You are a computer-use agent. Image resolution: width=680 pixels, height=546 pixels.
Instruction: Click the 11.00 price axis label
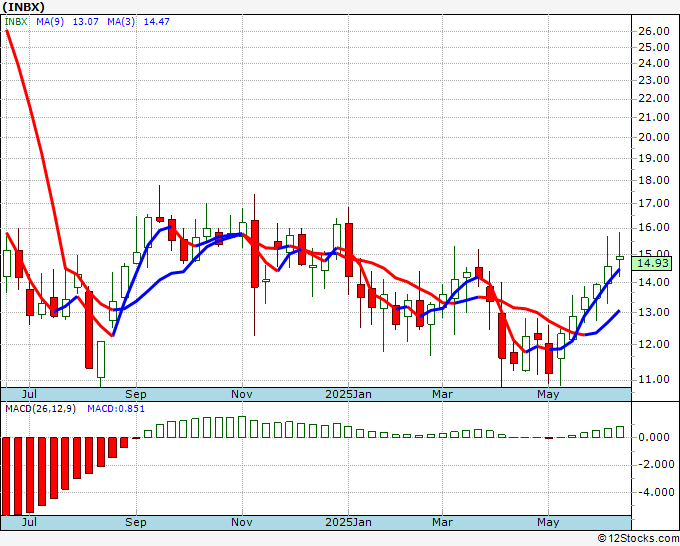[x=654, y=379]
